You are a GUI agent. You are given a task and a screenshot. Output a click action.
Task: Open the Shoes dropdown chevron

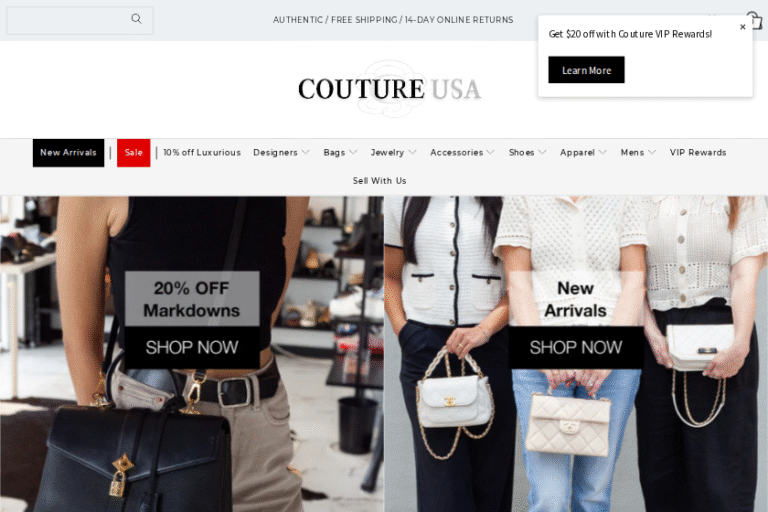tap(542, 152)
